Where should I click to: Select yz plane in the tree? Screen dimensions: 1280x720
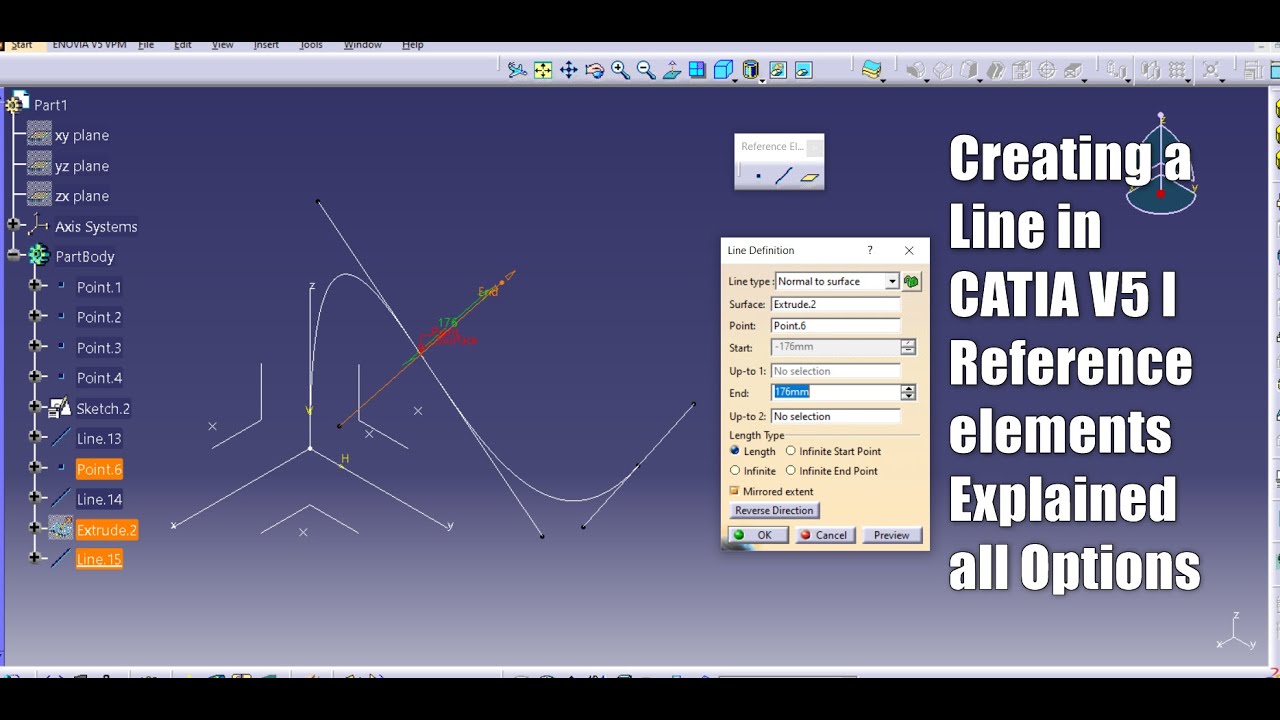[x=81, y=166]
